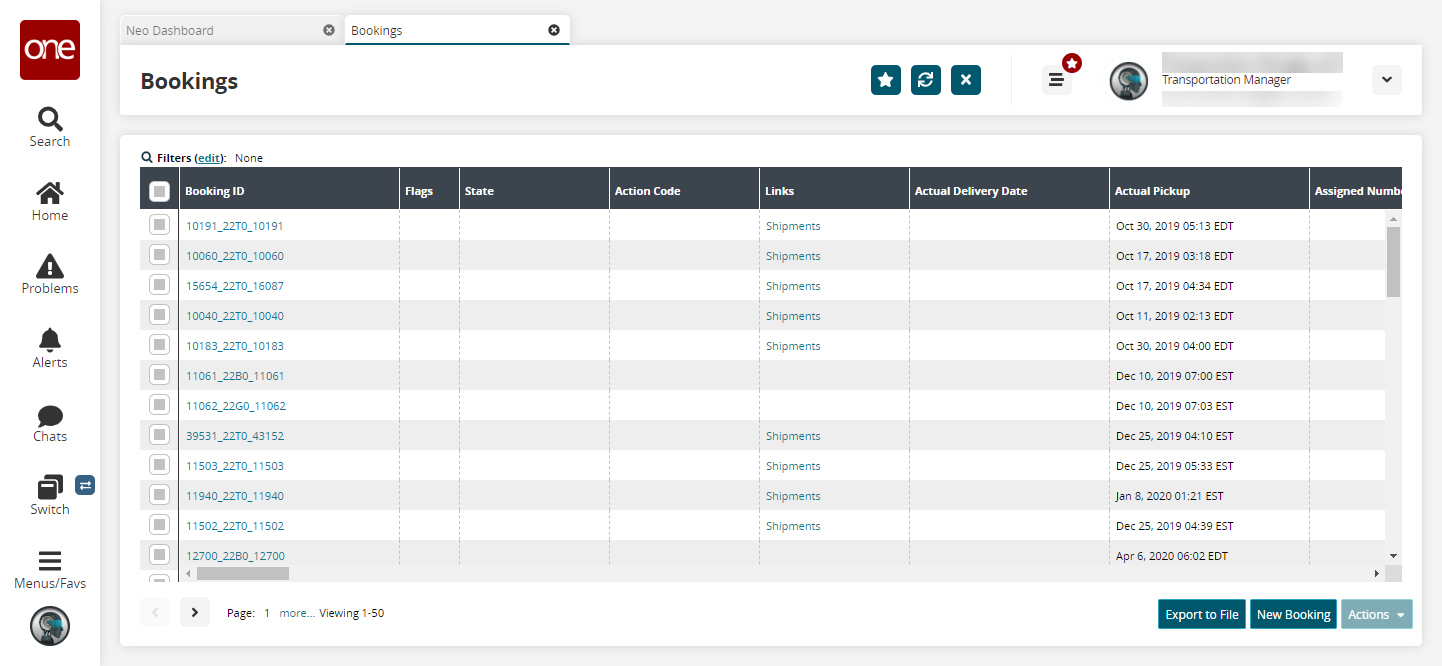Expand user profile dropdown chevron
Screen dimensions: 1442x666
[x=1386, y=80]
